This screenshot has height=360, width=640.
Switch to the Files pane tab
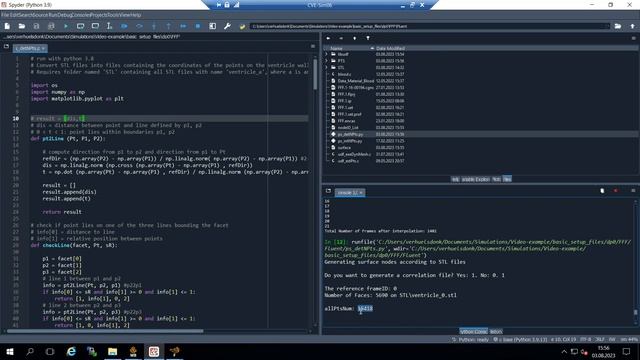click(507, 179)
